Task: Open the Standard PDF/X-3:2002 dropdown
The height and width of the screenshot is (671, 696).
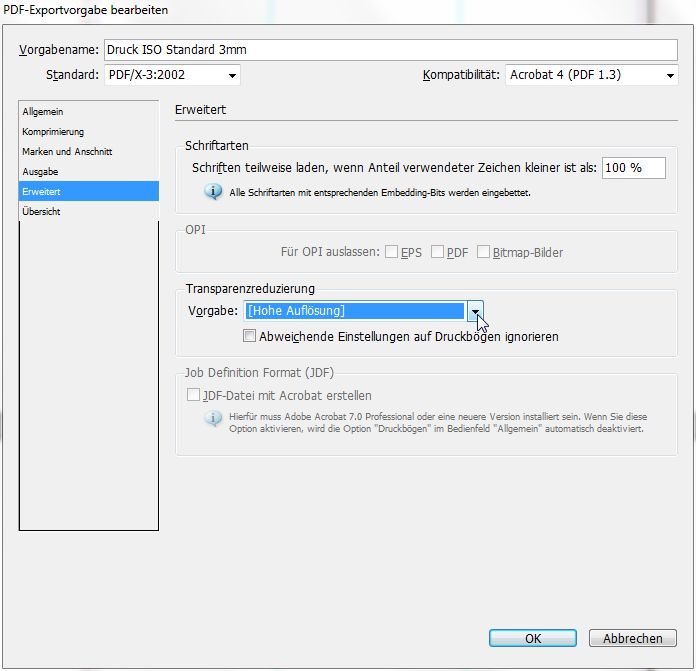Action: 171,75
